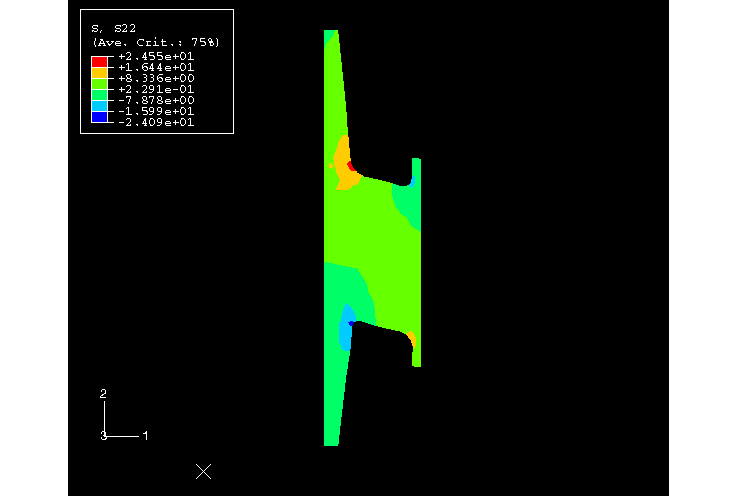
Task: Click the white X marker
Action: (203, 471)
